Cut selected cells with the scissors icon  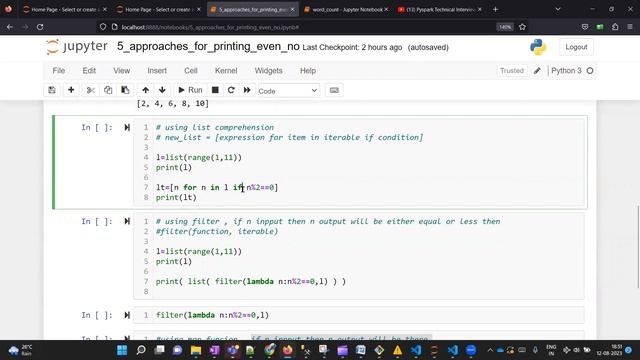pyautogui.click(x=91, y=90)
